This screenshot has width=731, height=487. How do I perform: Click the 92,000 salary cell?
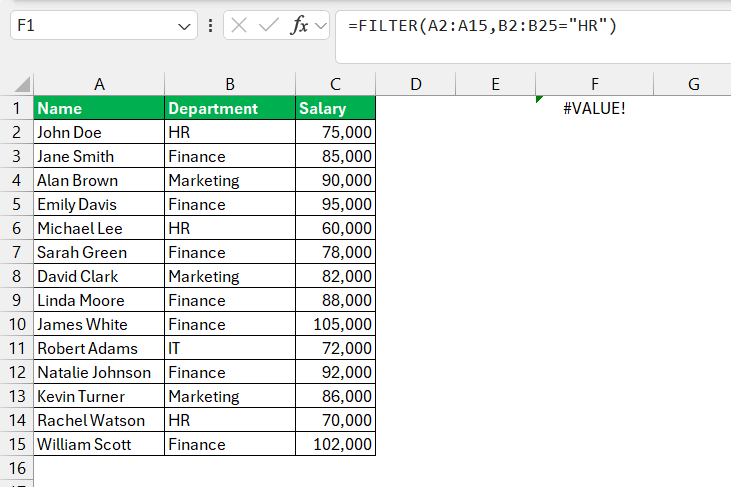[335, 372]
